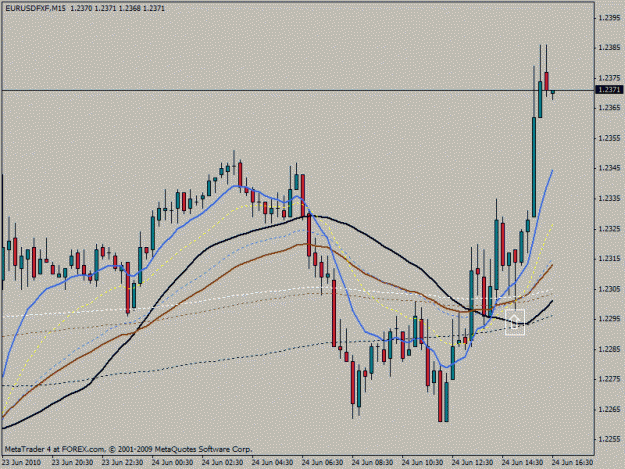The width and height of the screenshot is (625, 469).
Task: Click the time label 24 Jun 16:30
Action: pyautogui.click(x=572, y=463)
